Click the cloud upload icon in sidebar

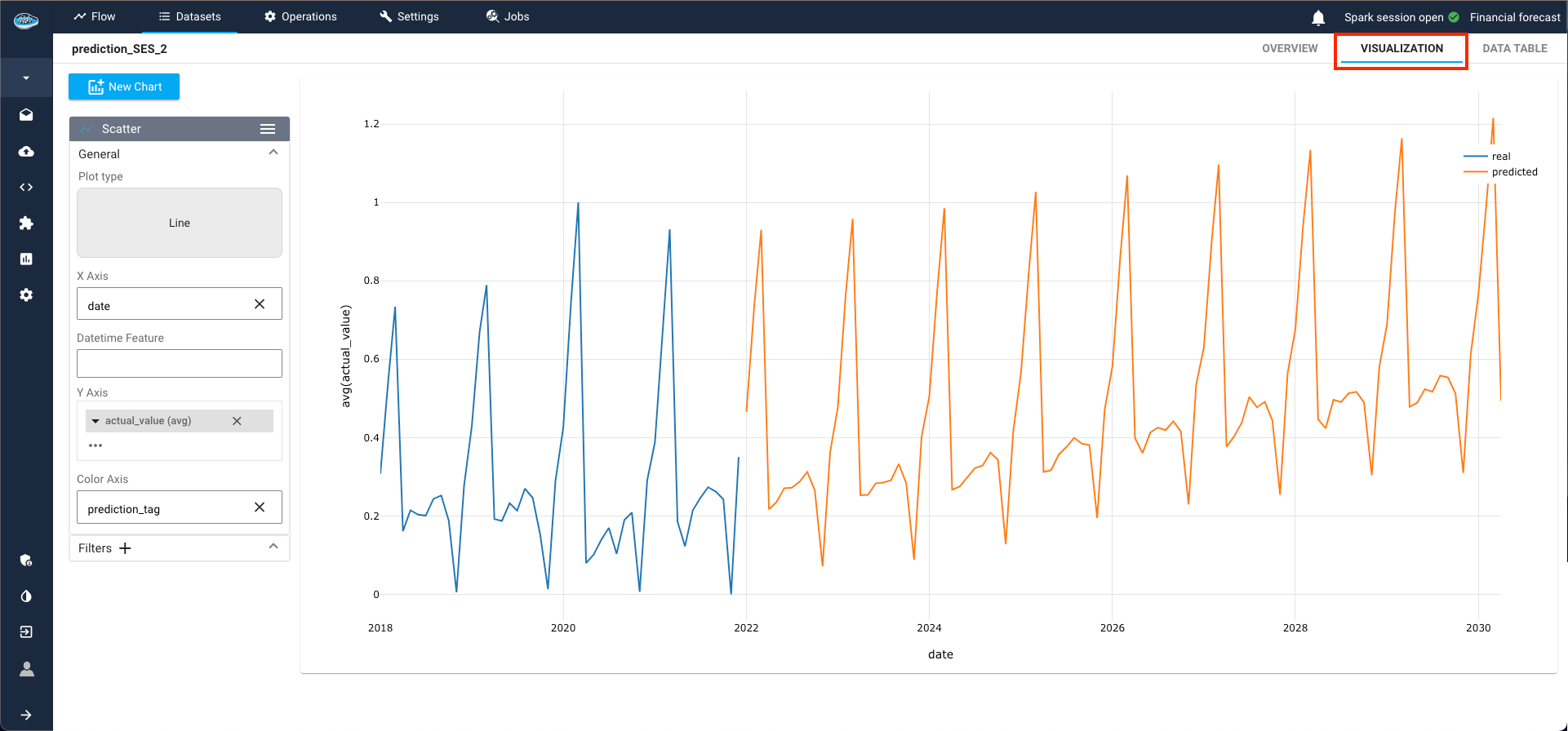pyautogui.click(x=26, y=152)
